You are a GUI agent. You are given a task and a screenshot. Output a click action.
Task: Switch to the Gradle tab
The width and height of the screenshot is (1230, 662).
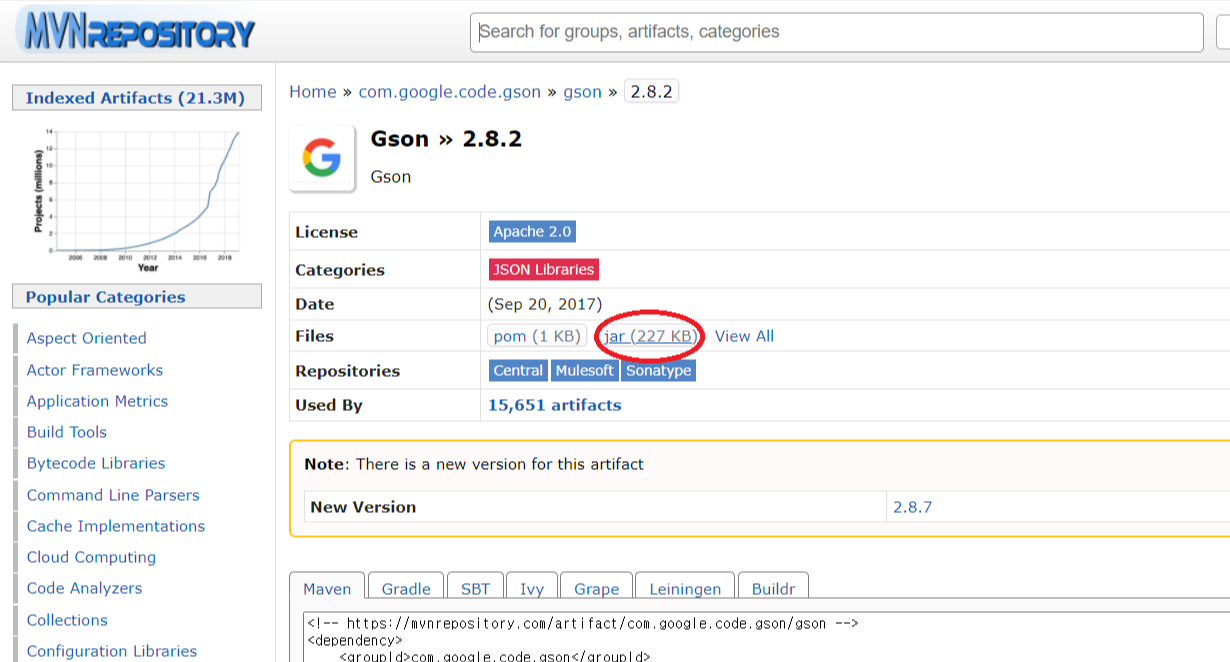[406, 588]
